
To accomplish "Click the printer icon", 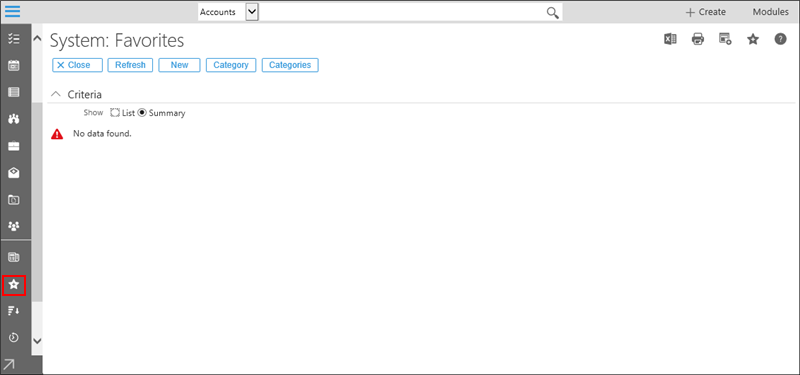I will coord(697,39).
